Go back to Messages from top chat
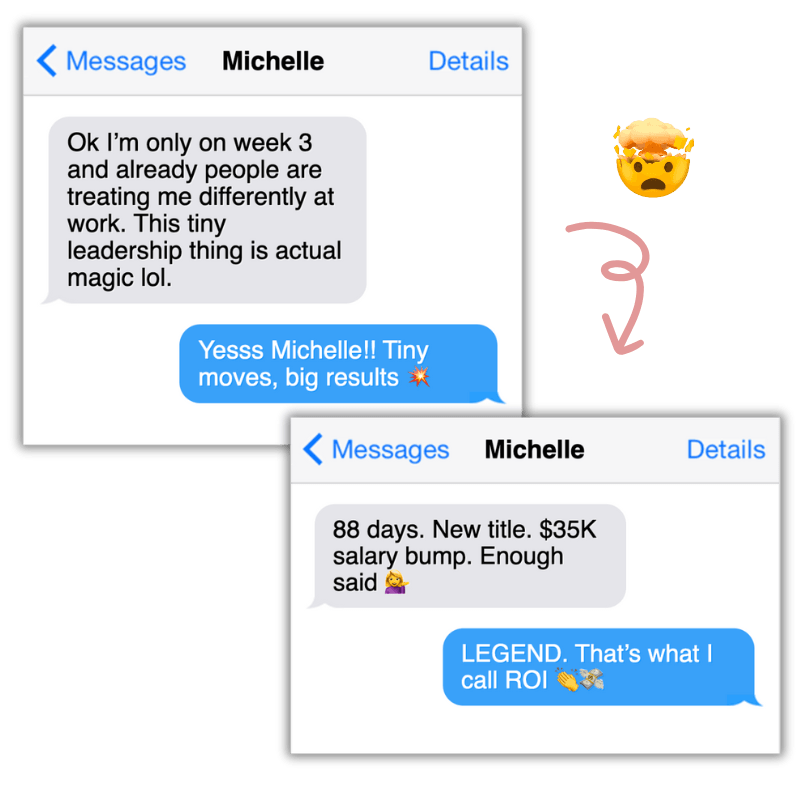 click(126, 62)
